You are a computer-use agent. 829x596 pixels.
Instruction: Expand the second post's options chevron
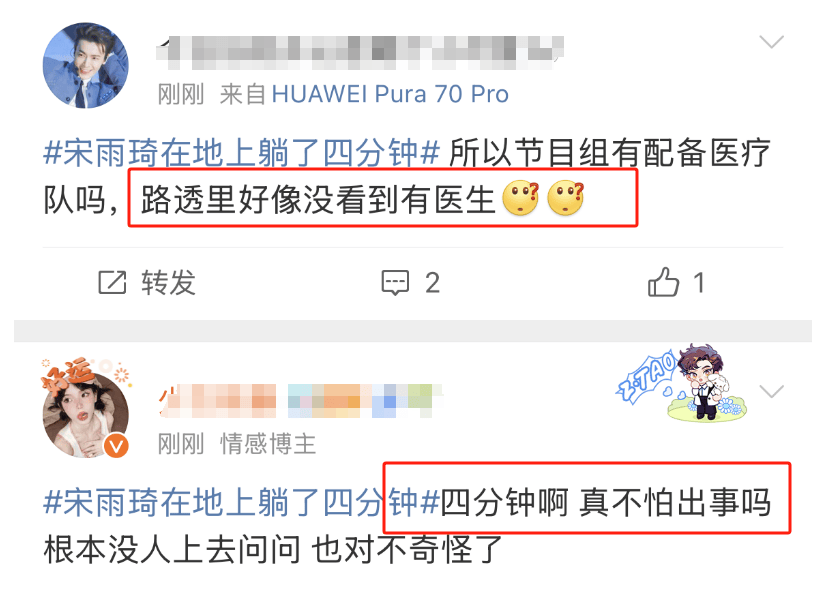tap(771, 391)
